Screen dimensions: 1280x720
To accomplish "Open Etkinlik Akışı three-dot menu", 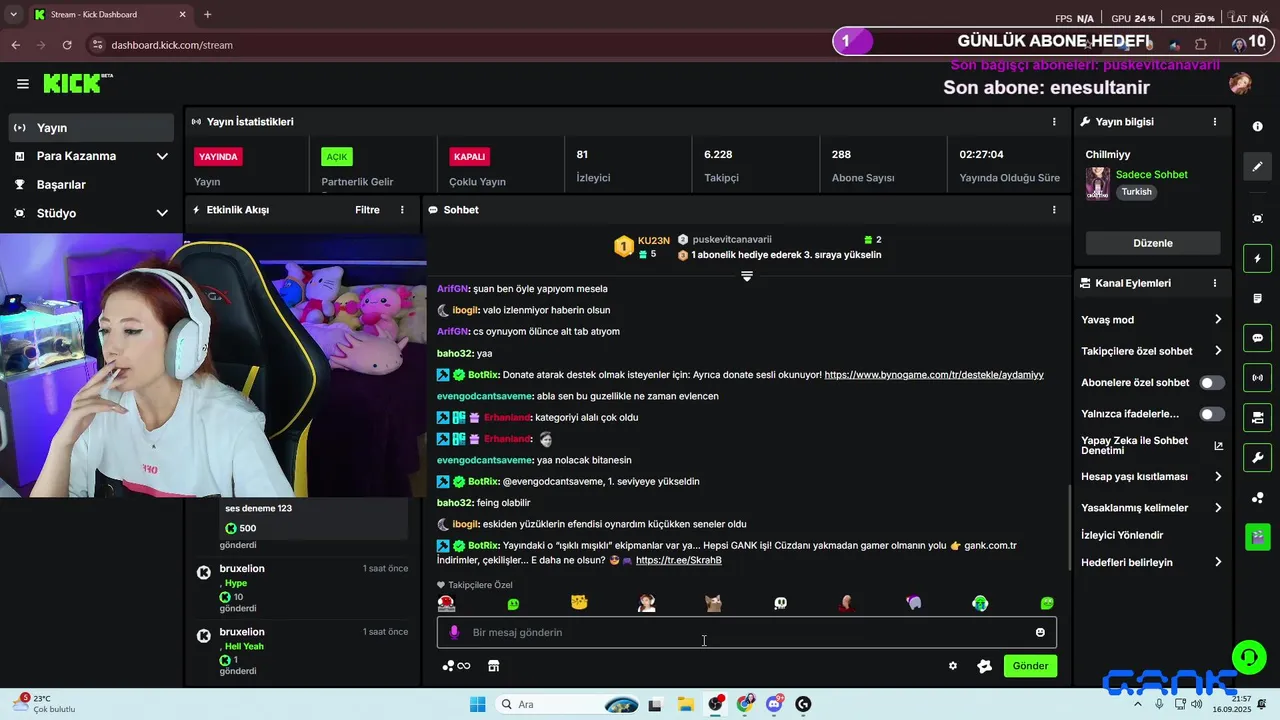I will (x=402, y=210).
